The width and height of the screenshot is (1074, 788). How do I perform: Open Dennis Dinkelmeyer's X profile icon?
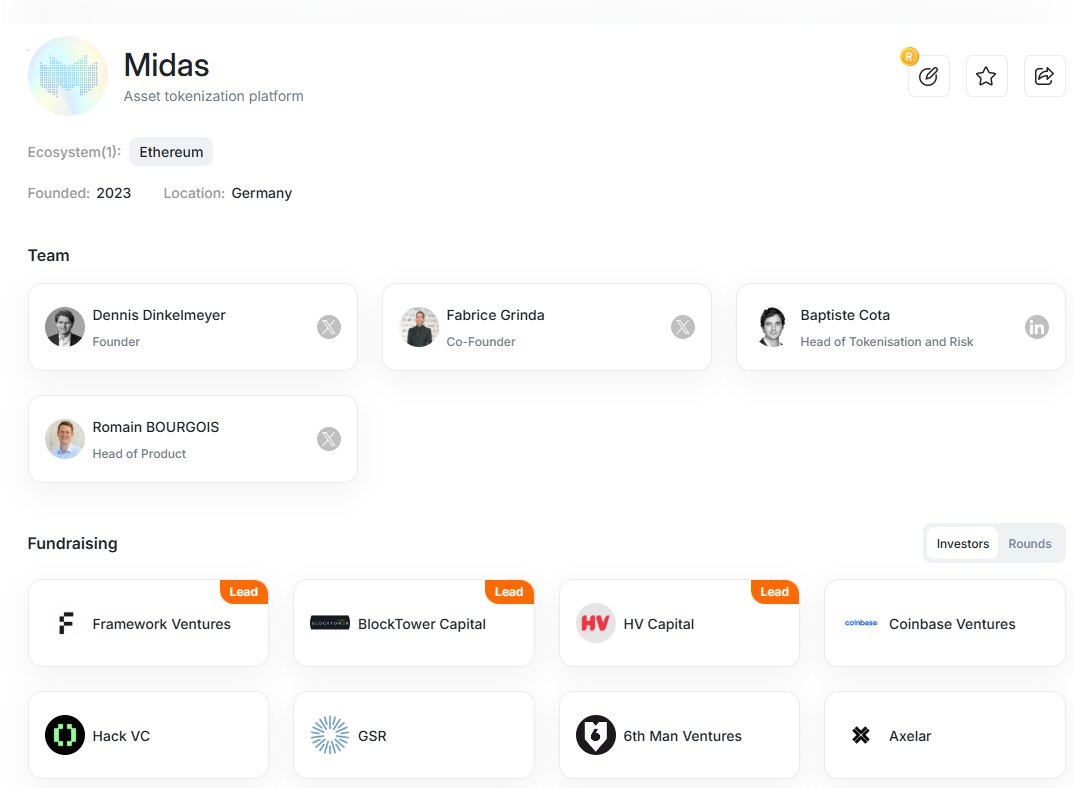(329, 327)
